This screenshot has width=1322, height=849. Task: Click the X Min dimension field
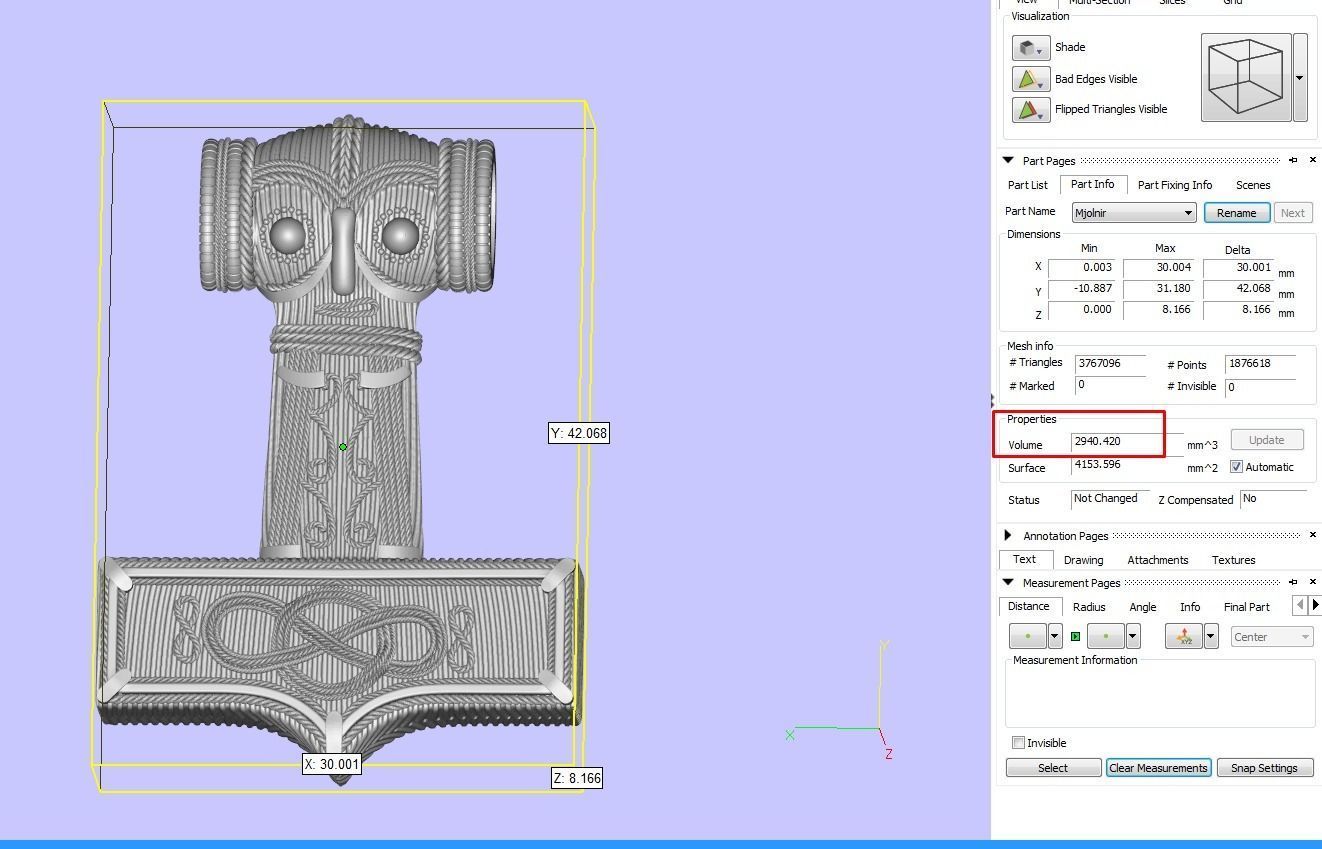point(1081,268)
